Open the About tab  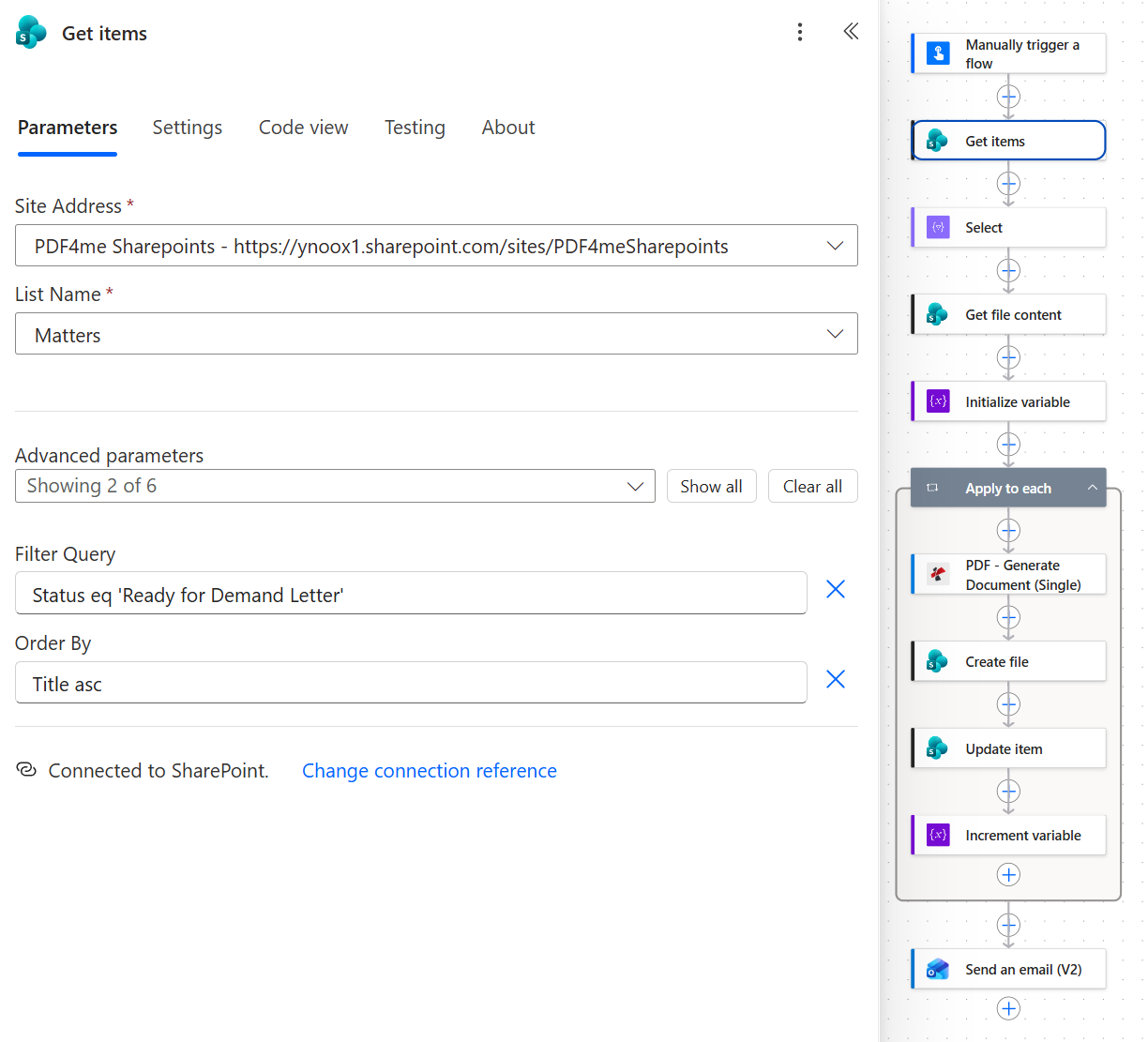click(x=508, y=128)
